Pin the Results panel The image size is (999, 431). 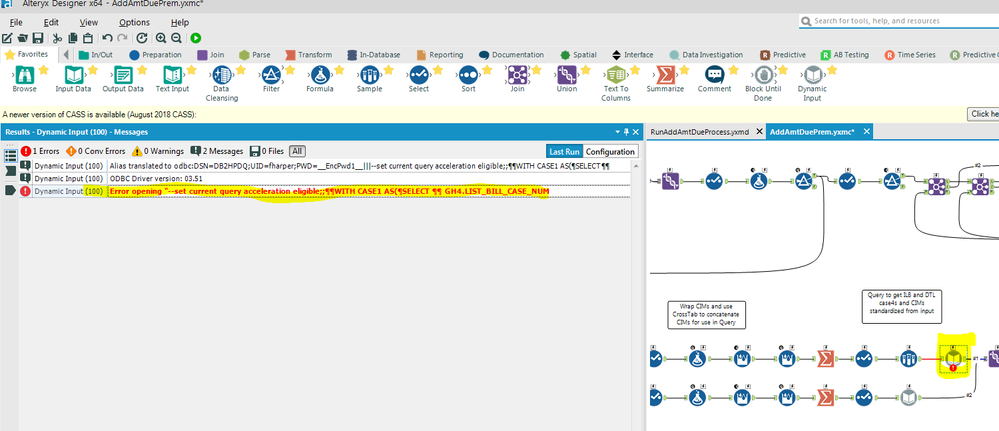click(x=626, y=132)
